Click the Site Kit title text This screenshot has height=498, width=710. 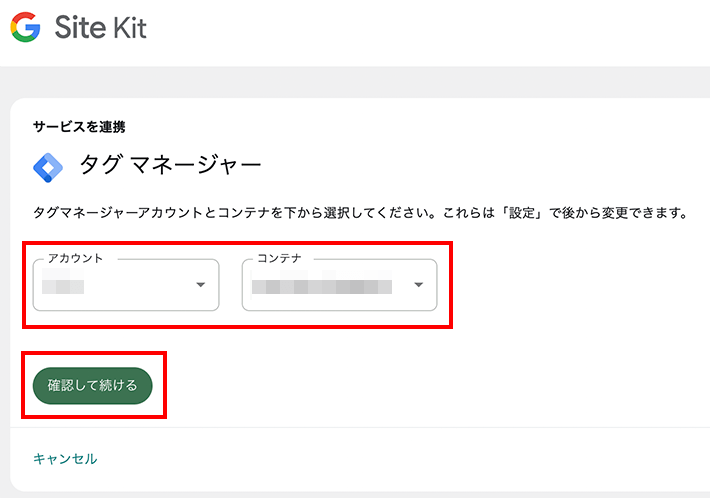[x=101, y=27]
